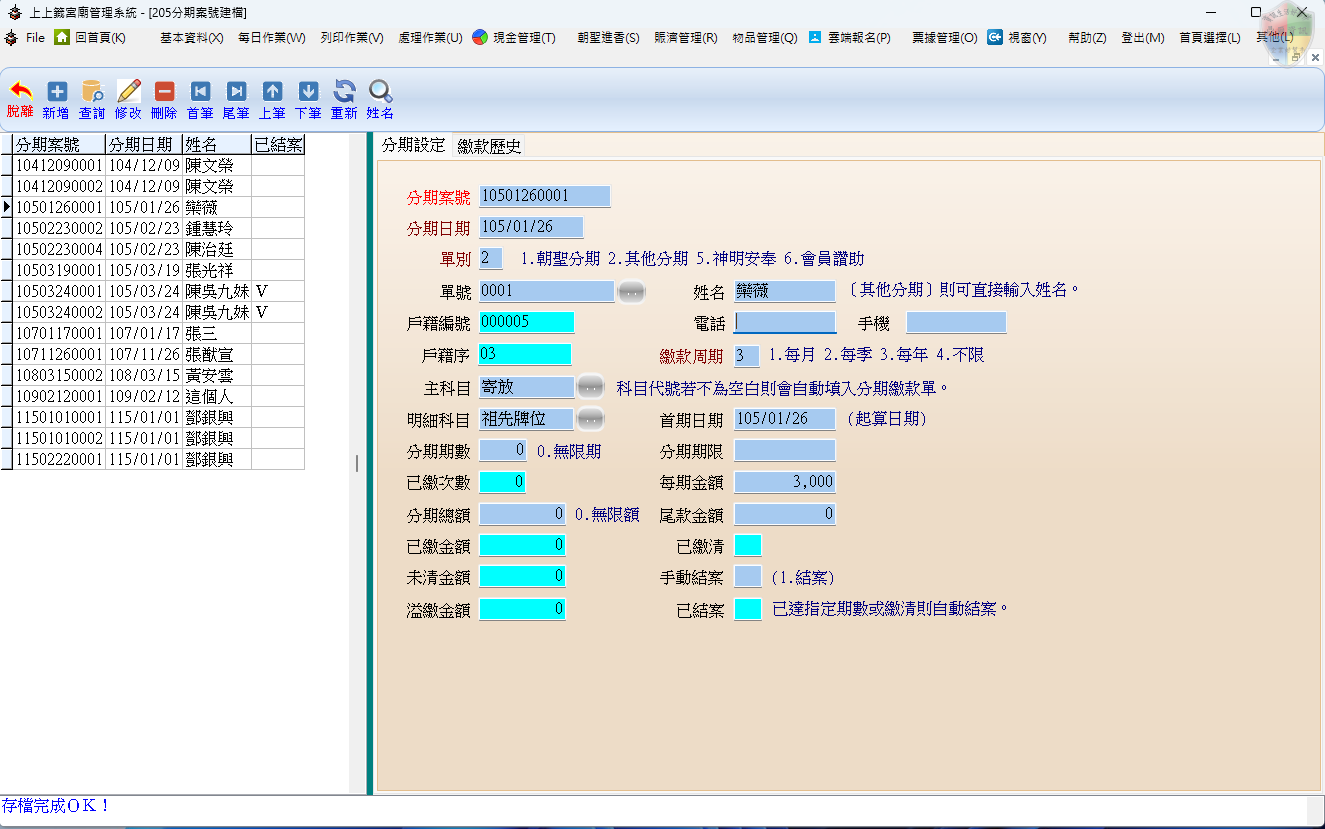Click the 手動結案 field box

click(747, 577)
